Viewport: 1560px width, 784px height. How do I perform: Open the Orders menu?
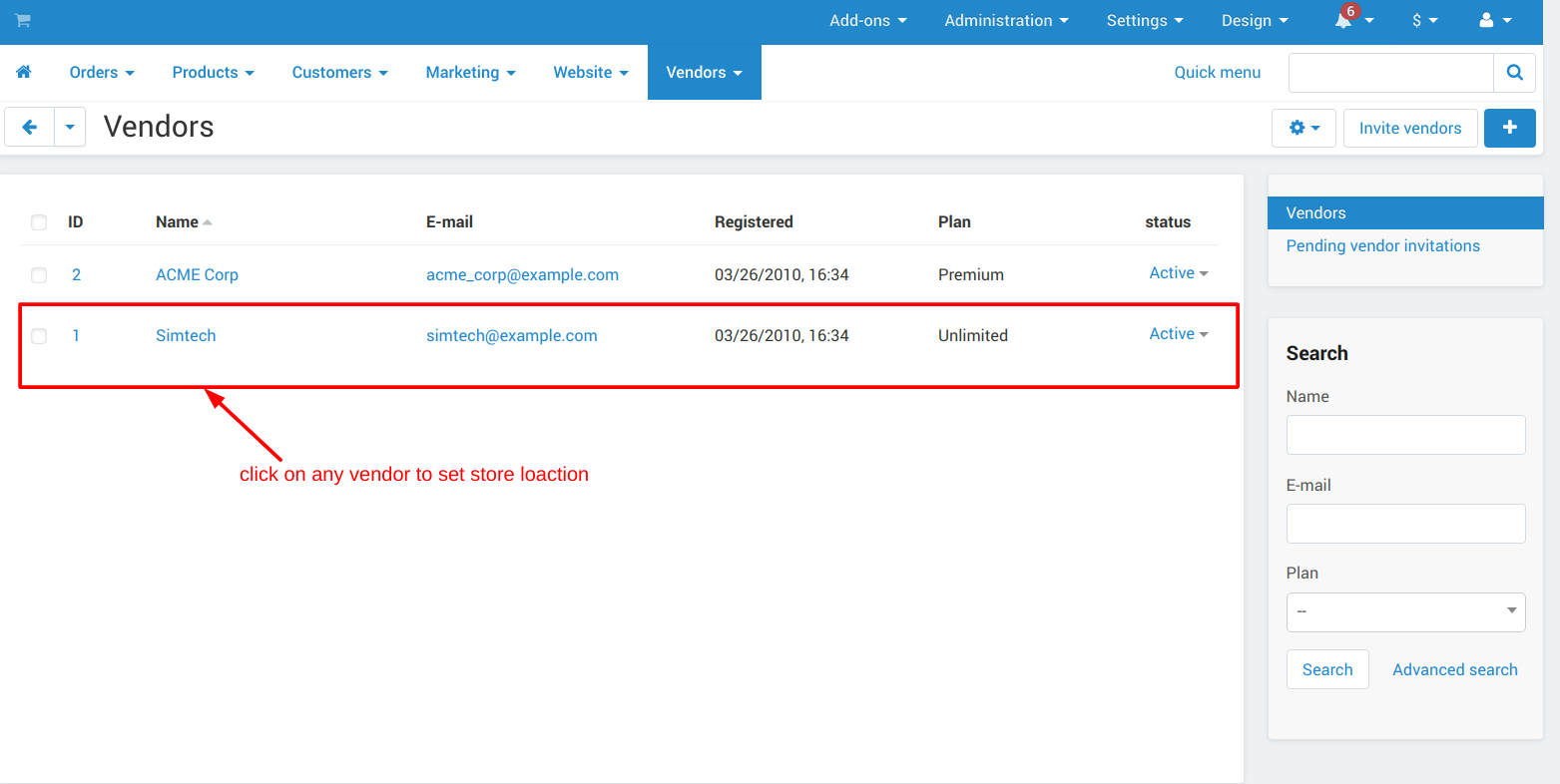(x=102, y=72)
